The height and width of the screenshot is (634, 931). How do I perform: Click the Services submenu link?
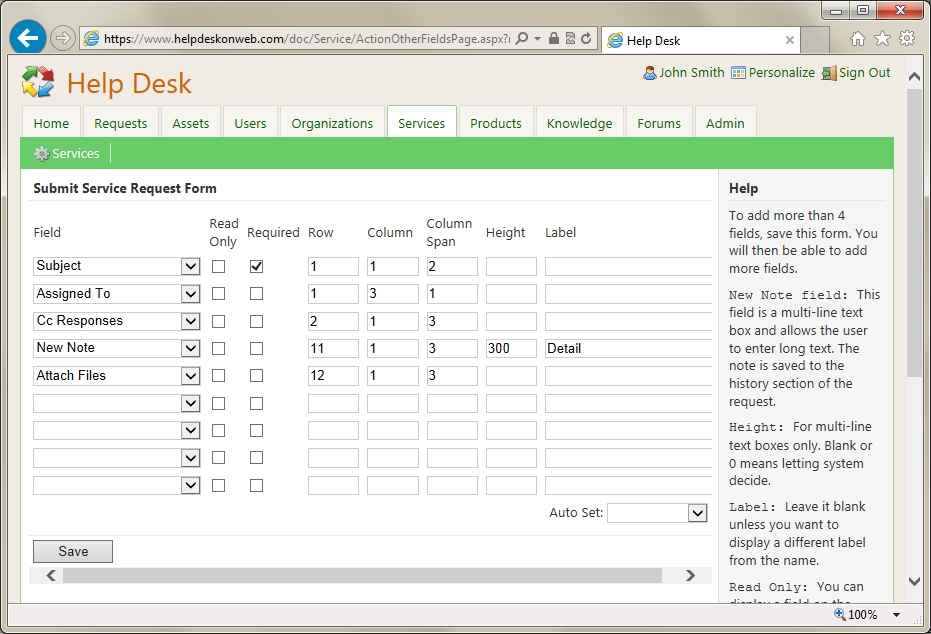[x=75, y=154]
